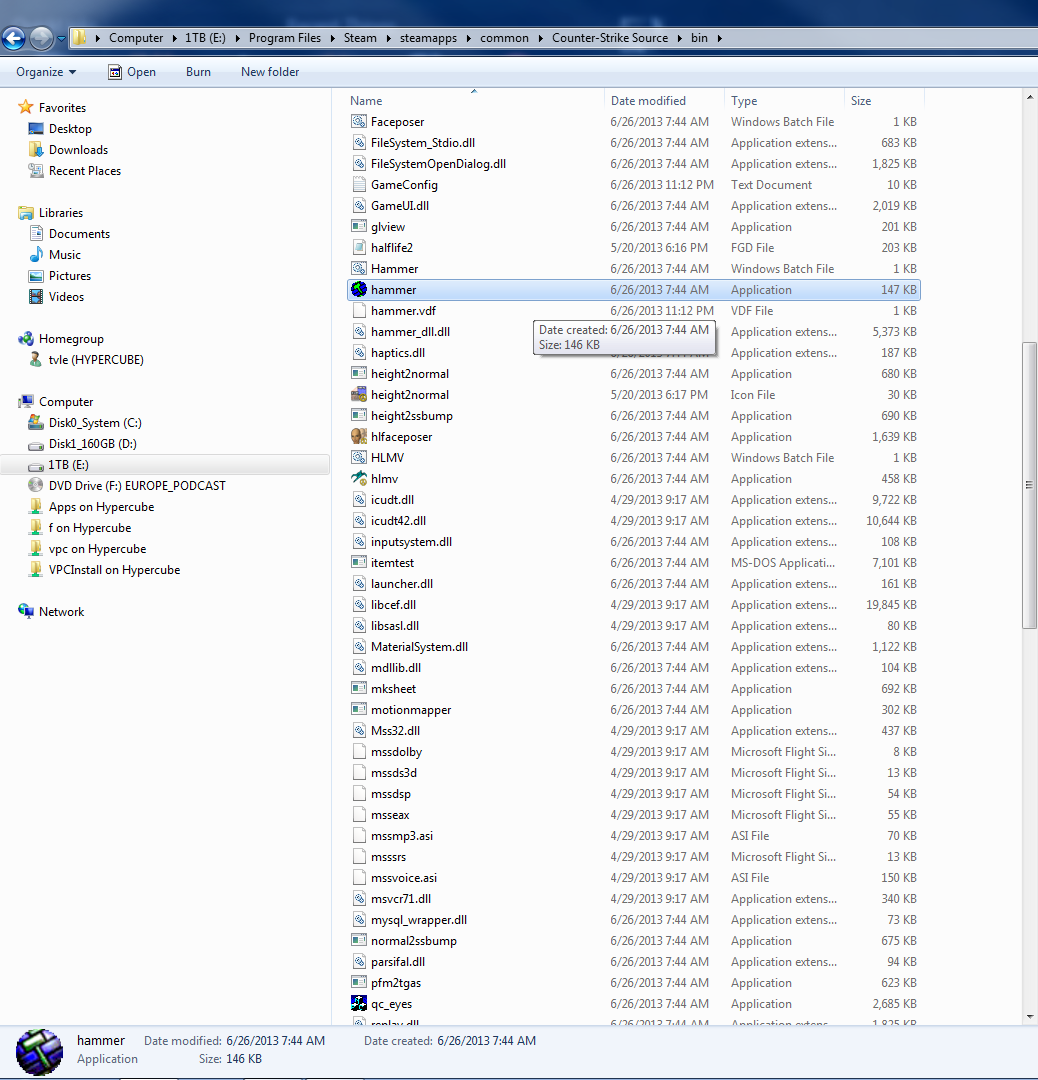Select Apps on Hypercube network location
The image size is (1038, 1080).
click(101, 507)
